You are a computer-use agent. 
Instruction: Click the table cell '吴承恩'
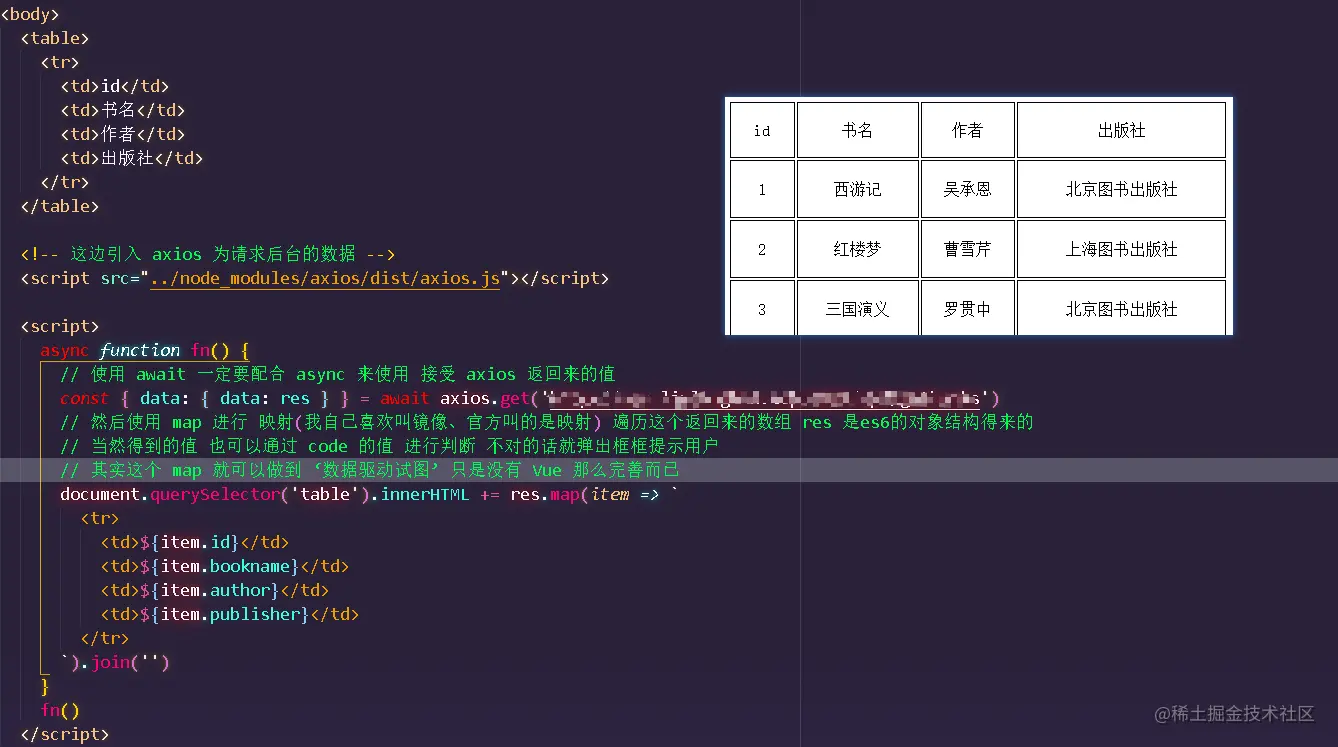(x=967, y=189)
